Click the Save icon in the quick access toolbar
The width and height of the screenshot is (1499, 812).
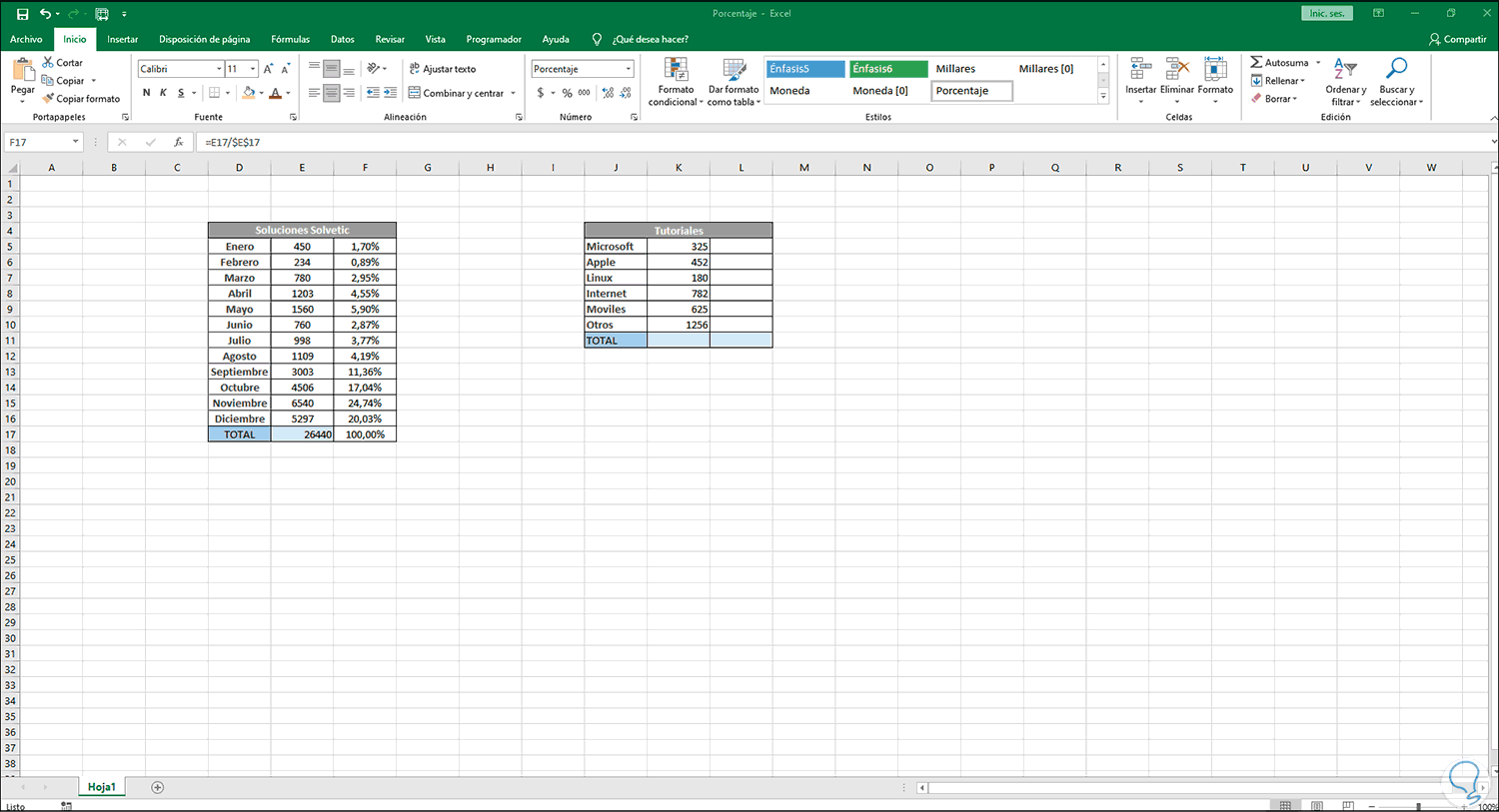pyautogui.click(x=22, y=14)
